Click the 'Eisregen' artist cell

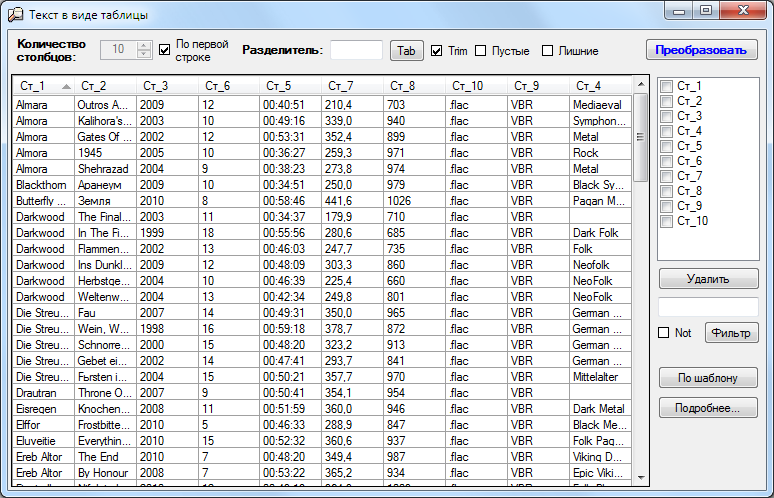(x=44, y=409)
